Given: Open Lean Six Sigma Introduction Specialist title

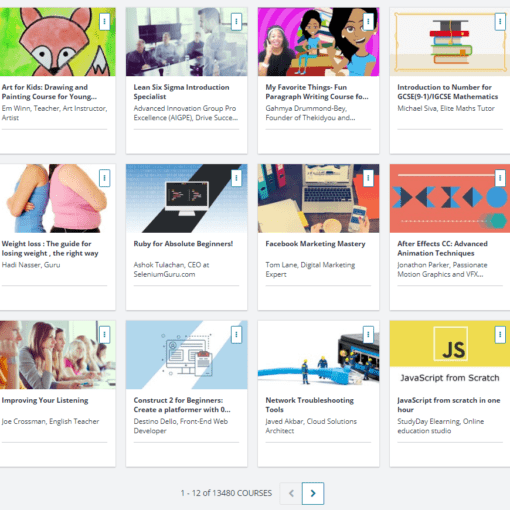Looking at the screenshot, I should [181, 92].
